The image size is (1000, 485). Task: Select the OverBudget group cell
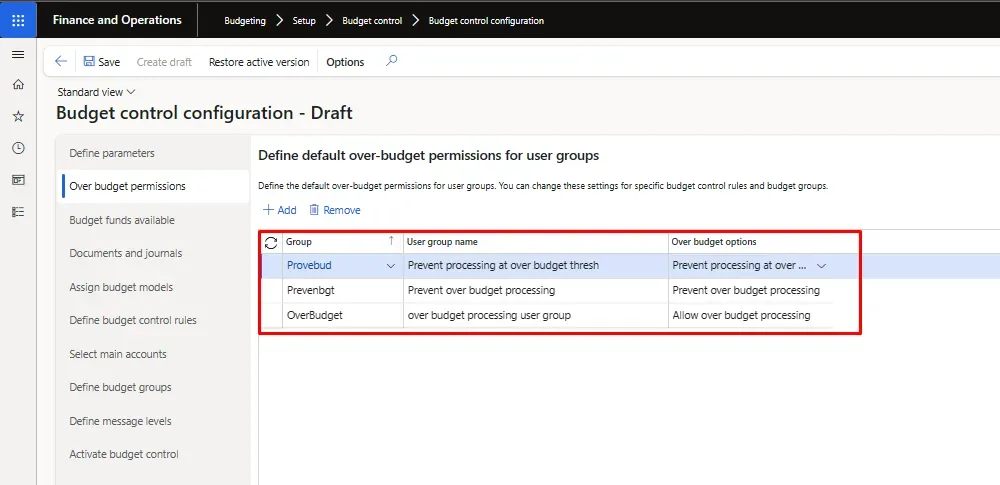[x=342, y=315]
